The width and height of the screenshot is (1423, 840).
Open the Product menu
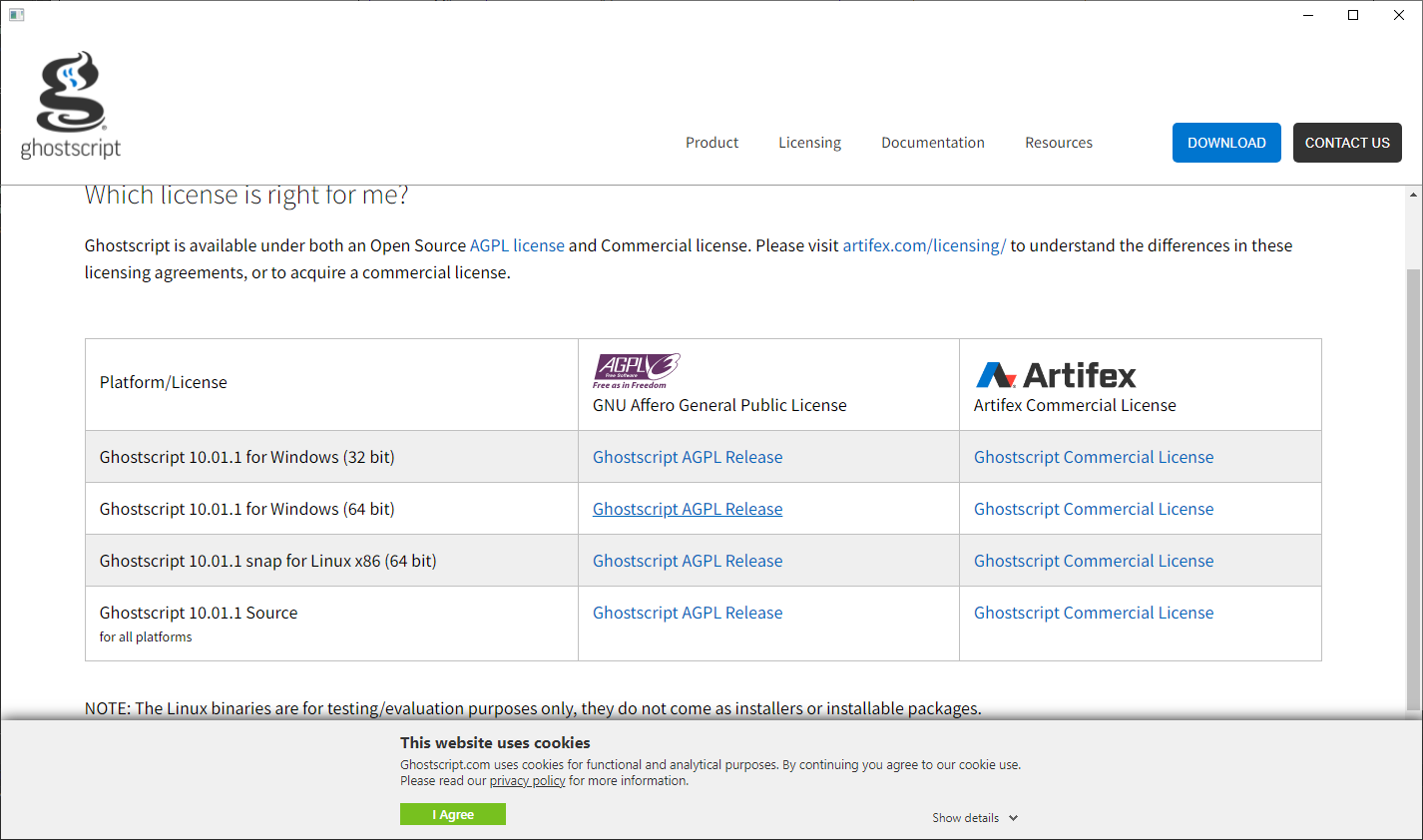[x=711, y=143]
